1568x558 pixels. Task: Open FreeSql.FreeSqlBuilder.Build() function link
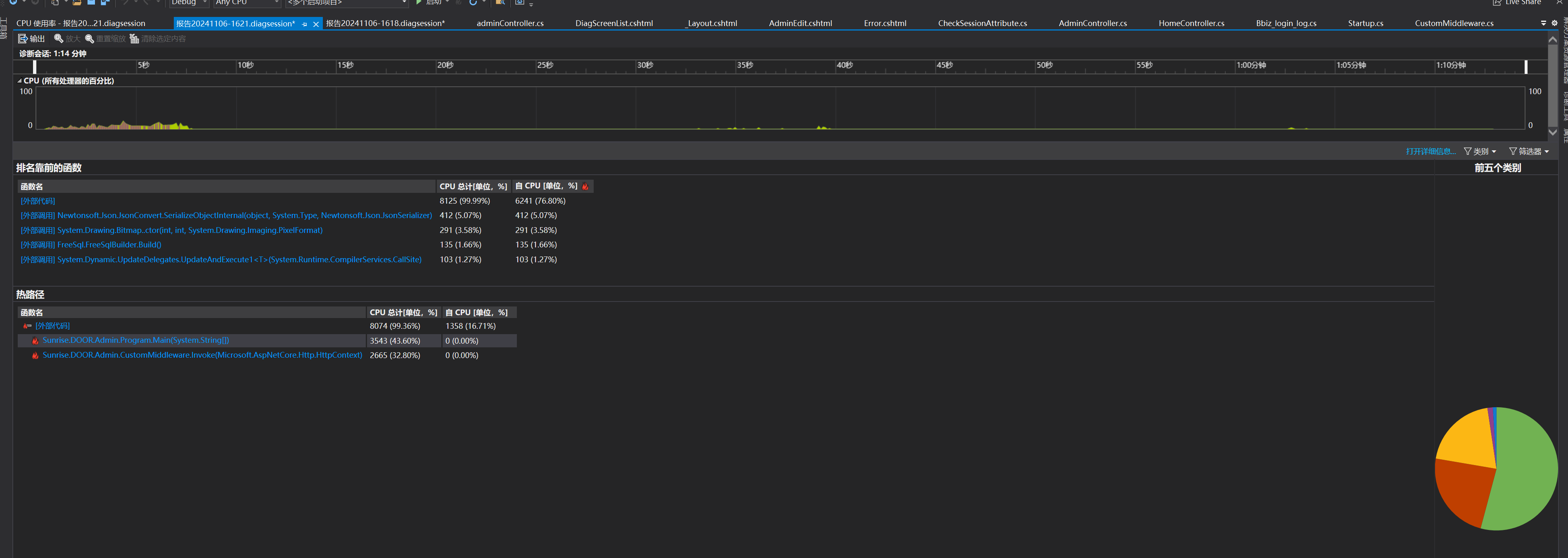[x=91, y=245]
